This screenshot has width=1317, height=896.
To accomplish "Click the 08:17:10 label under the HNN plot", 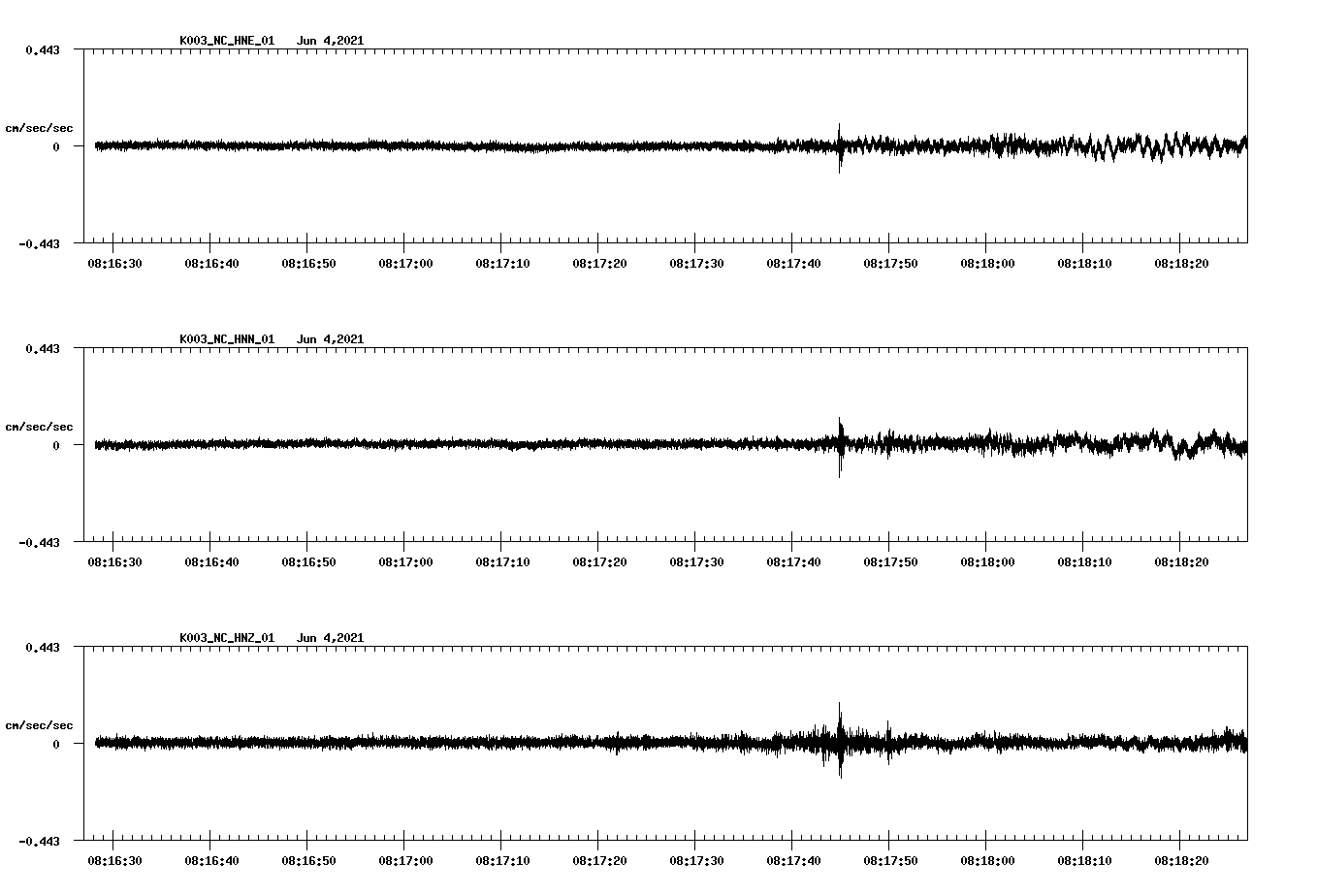I will 502,561.
